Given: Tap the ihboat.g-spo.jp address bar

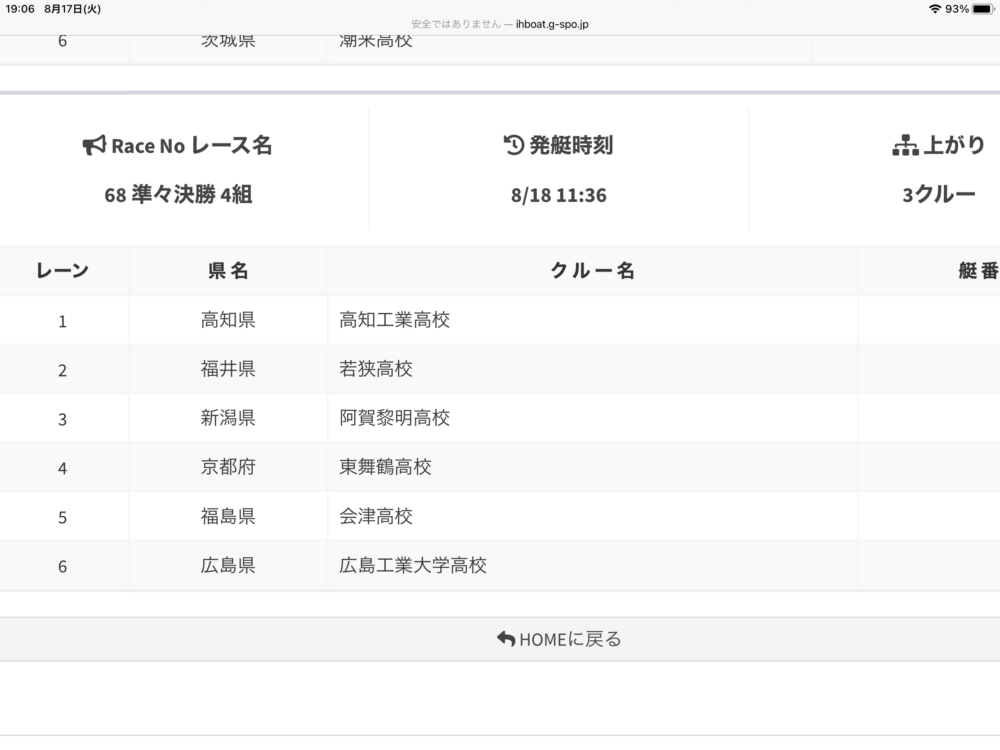Looking at the screenshot, I should [500, 24].
